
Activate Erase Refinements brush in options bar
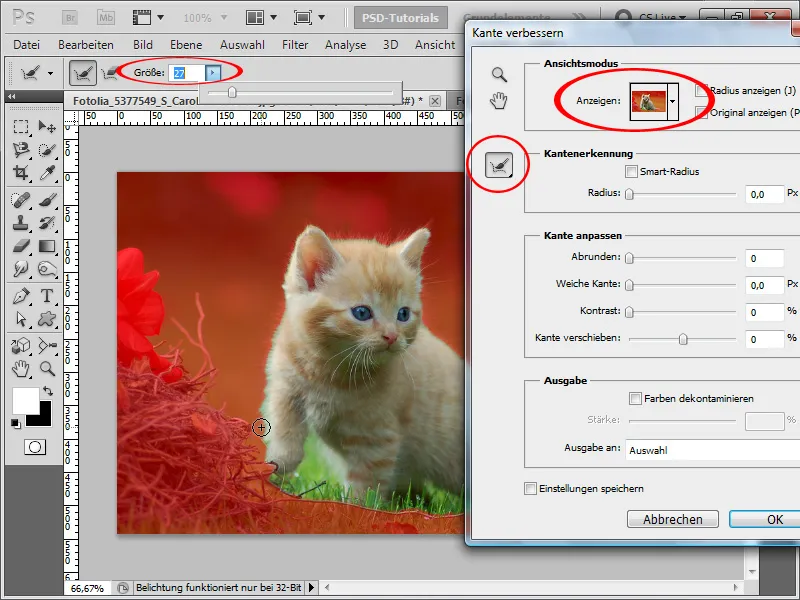[109, 74]
